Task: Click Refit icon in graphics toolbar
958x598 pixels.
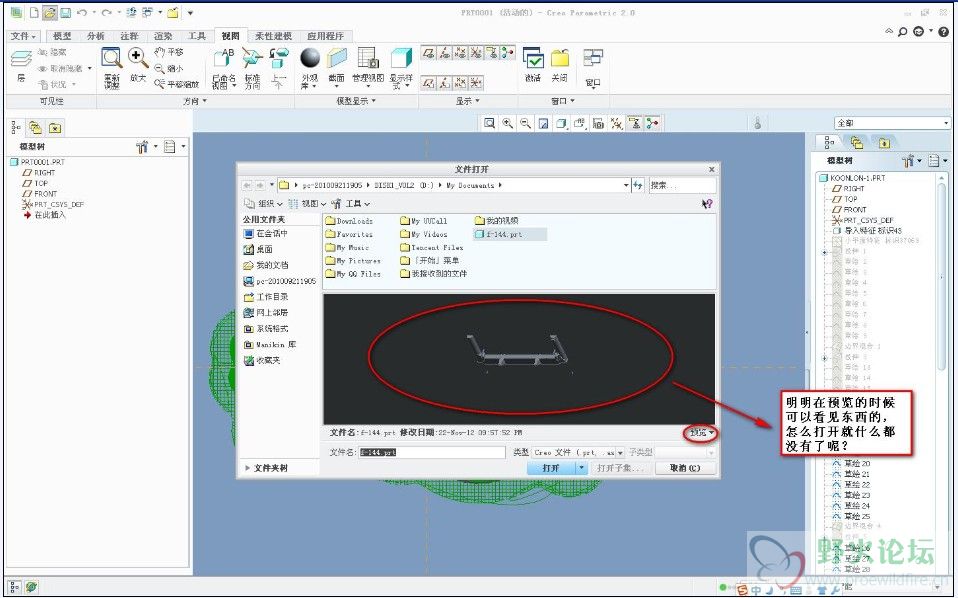Action: [489, 123]
